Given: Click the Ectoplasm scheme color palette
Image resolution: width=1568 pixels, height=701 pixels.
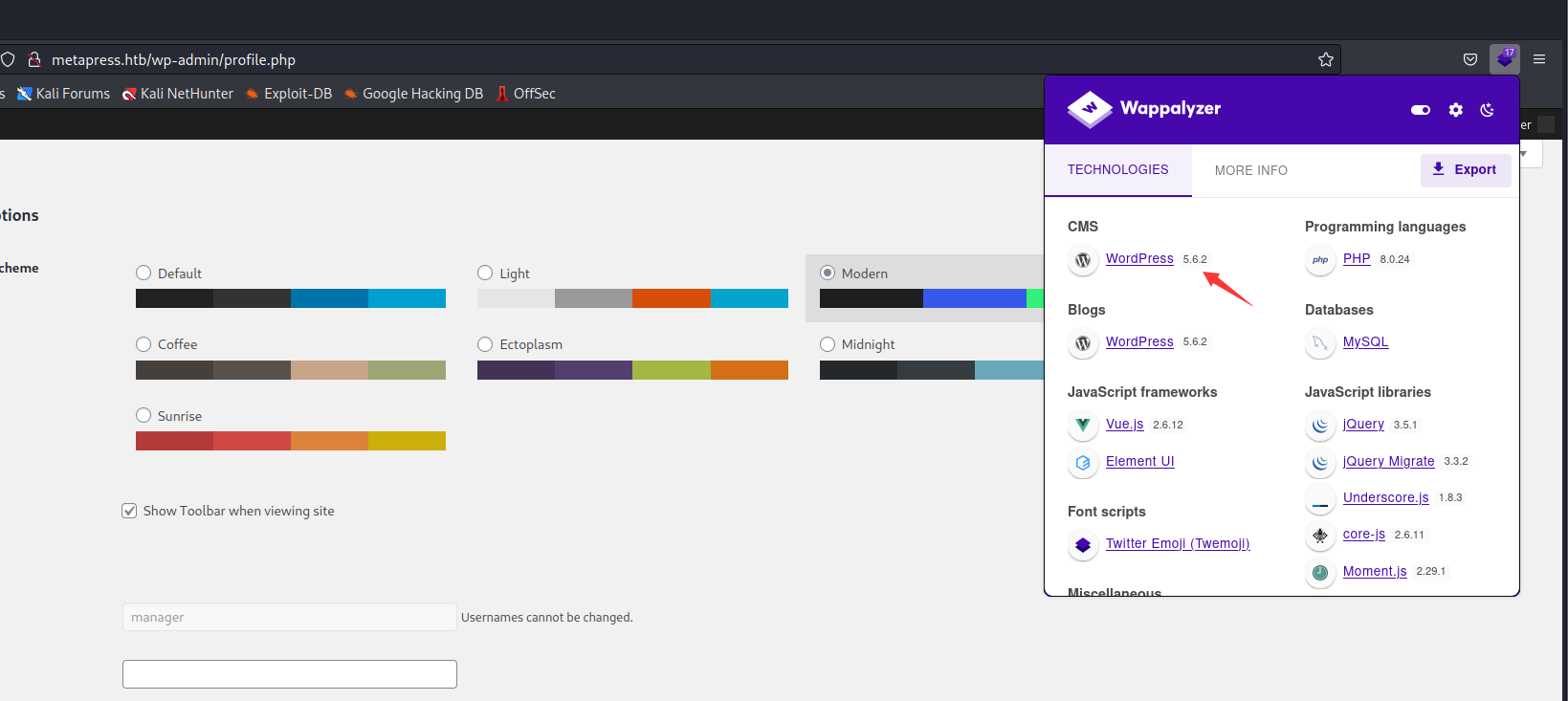Looking at the screenshot, I should pos(632,370).
